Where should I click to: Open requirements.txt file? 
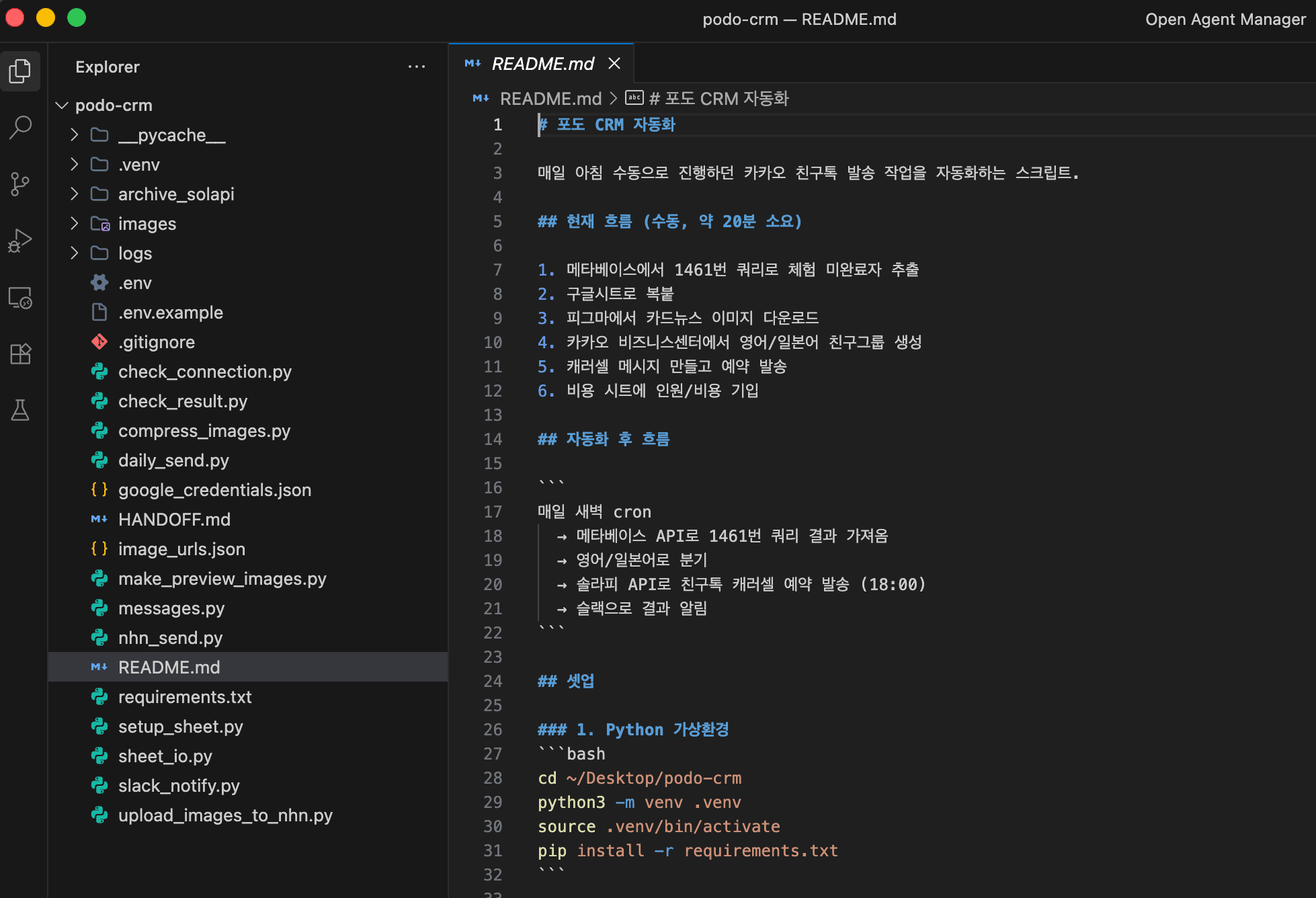coord(248,697)
